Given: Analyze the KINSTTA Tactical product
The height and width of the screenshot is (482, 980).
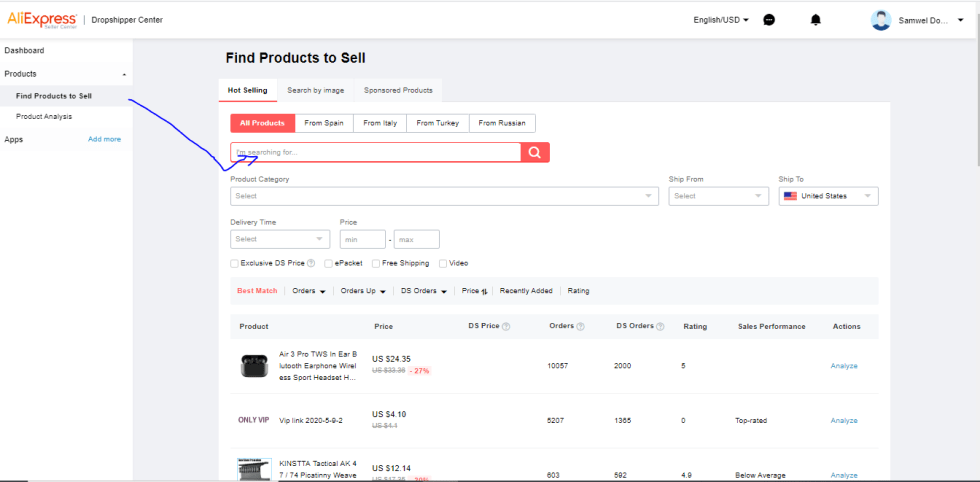Looking at the screenshot, I should pos(844,475).
